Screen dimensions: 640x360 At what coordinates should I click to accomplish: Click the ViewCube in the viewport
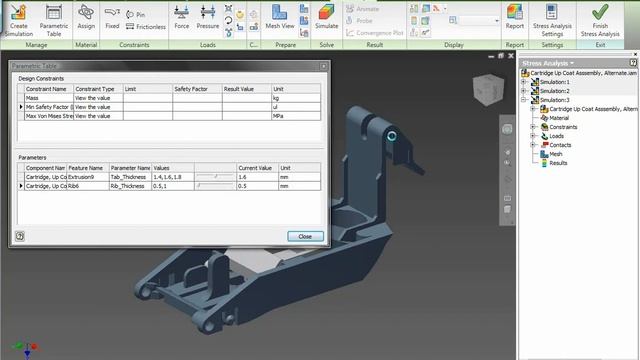click(x=488, y=90)
